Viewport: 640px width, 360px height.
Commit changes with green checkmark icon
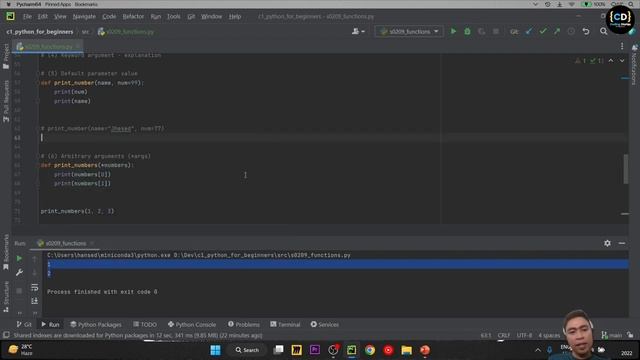[543, 31]
